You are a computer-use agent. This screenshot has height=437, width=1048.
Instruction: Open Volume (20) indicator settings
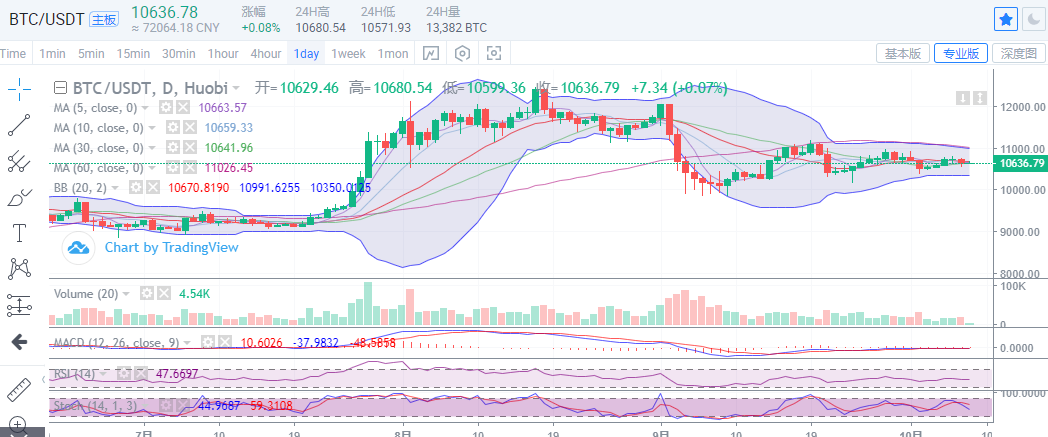146,293
